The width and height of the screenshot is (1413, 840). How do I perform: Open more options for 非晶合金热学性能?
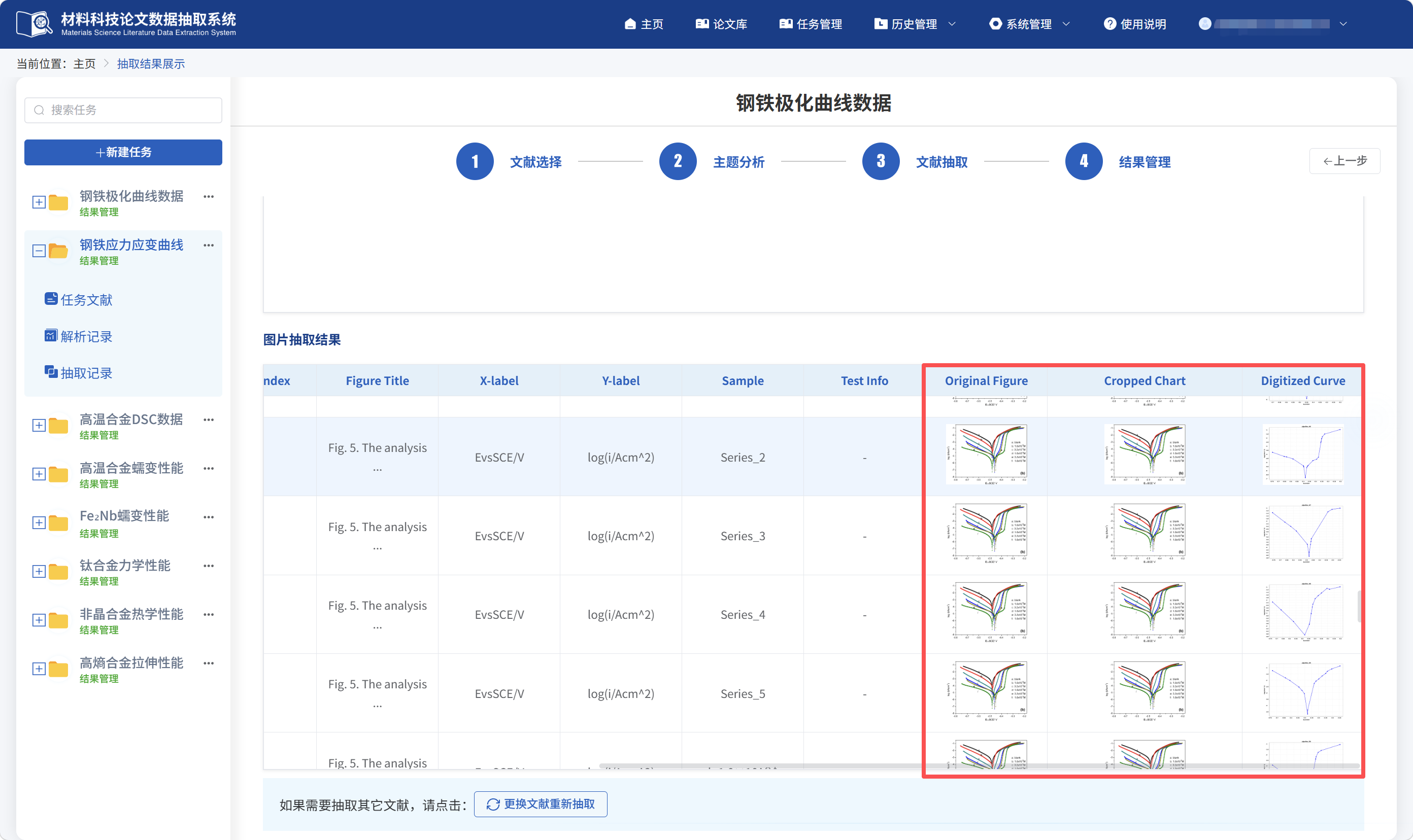209,614
